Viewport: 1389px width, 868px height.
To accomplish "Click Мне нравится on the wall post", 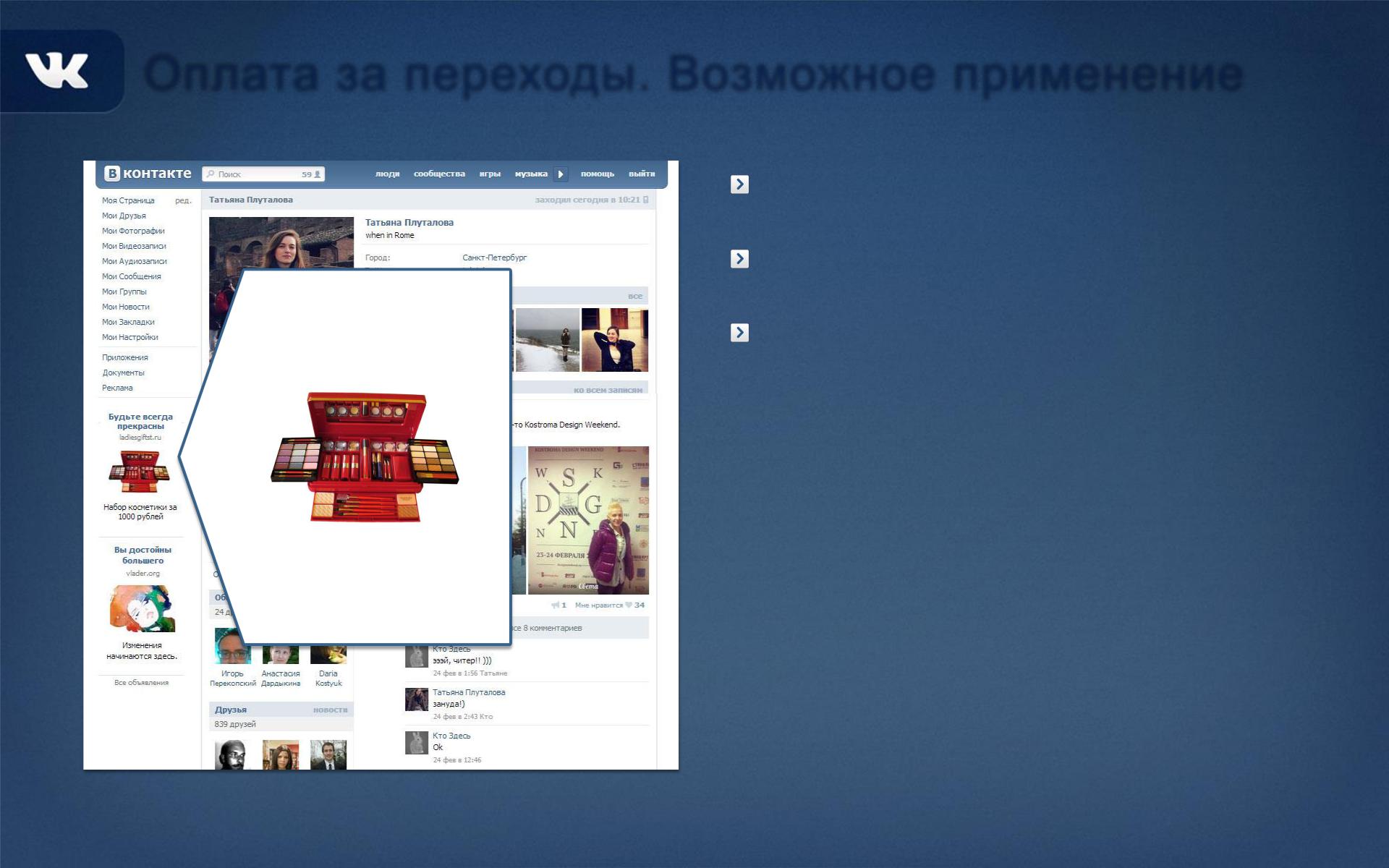I will point(599,605).
